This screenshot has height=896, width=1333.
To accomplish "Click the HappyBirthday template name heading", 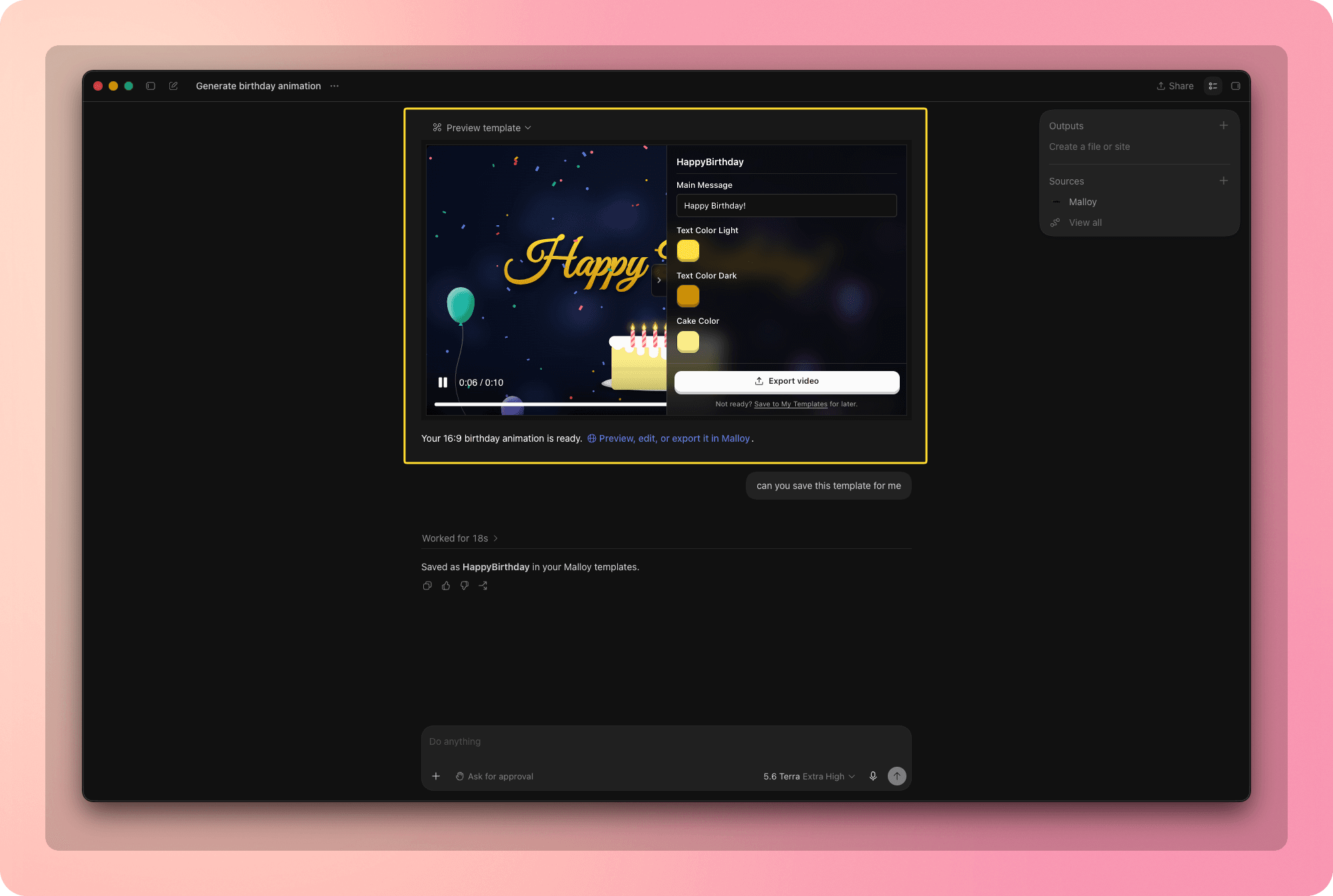I will pyautogui.click(x=710, y=162).
